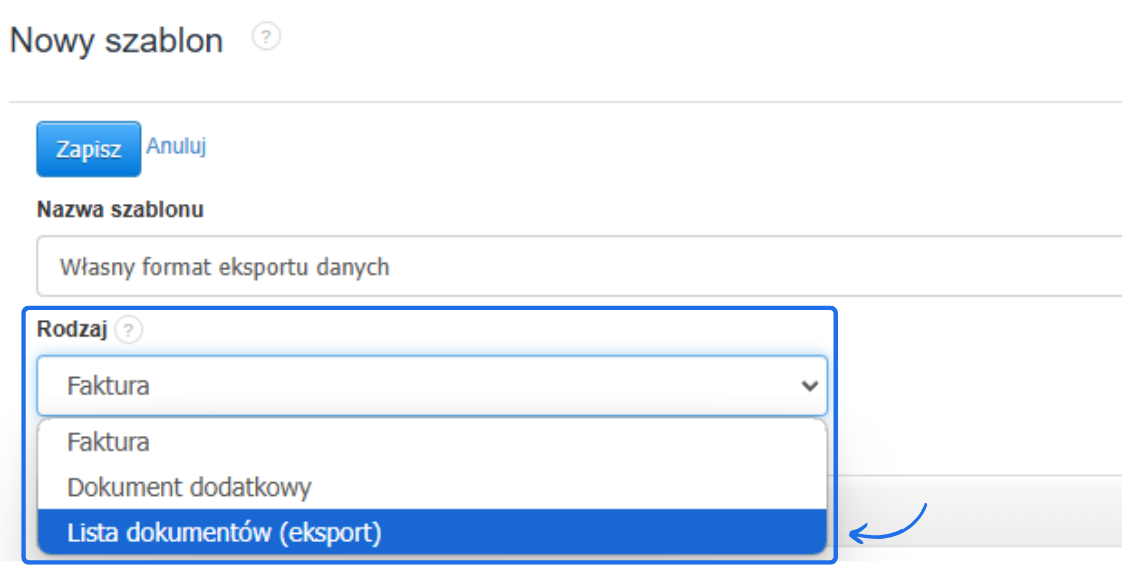Open the help tooltip next to Rodzaj
This screenshot has height=573, width=1125.
pos(128,331)
